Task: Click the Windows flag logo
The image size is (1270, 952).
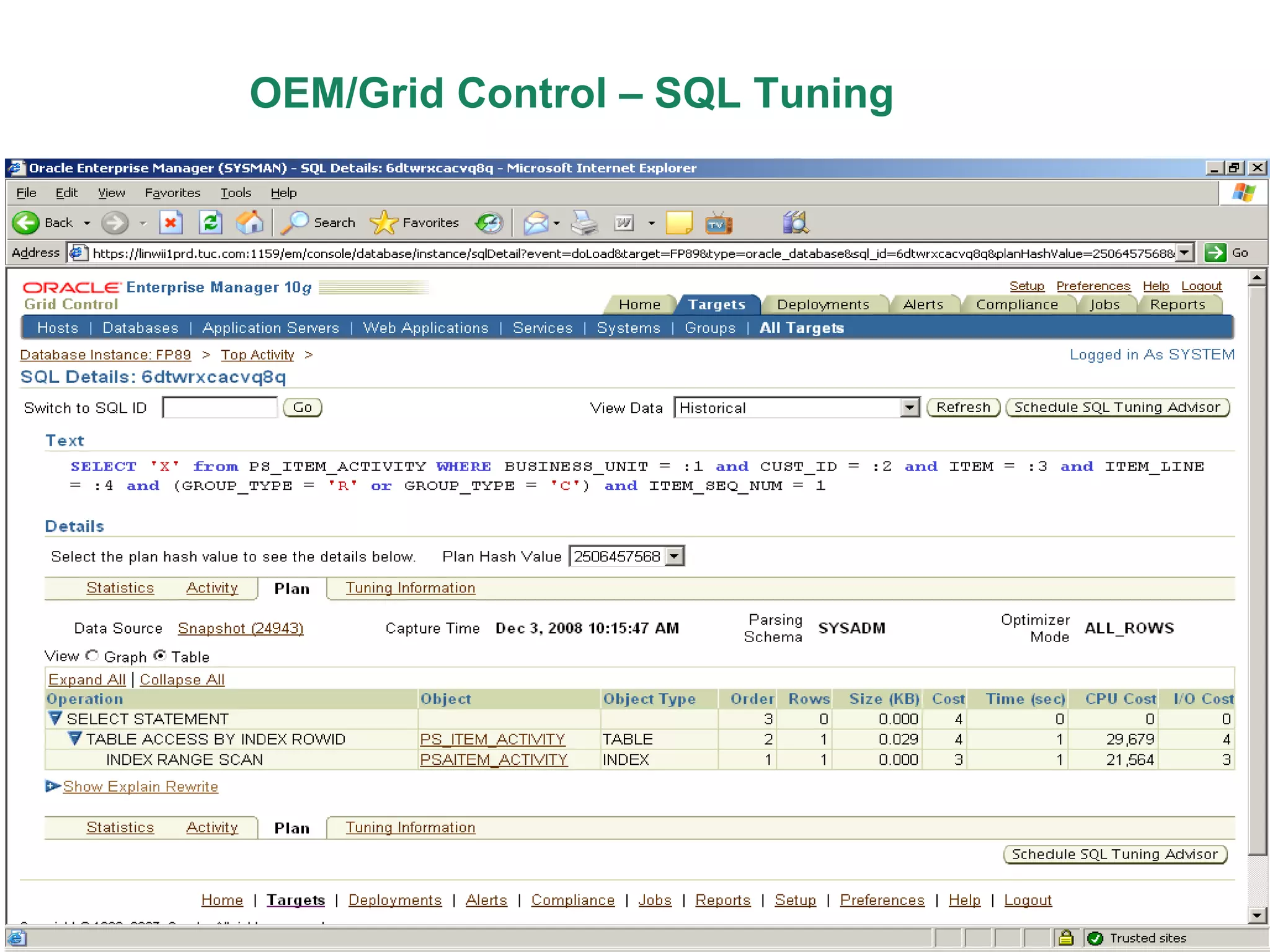Action: click(1244, 193)
